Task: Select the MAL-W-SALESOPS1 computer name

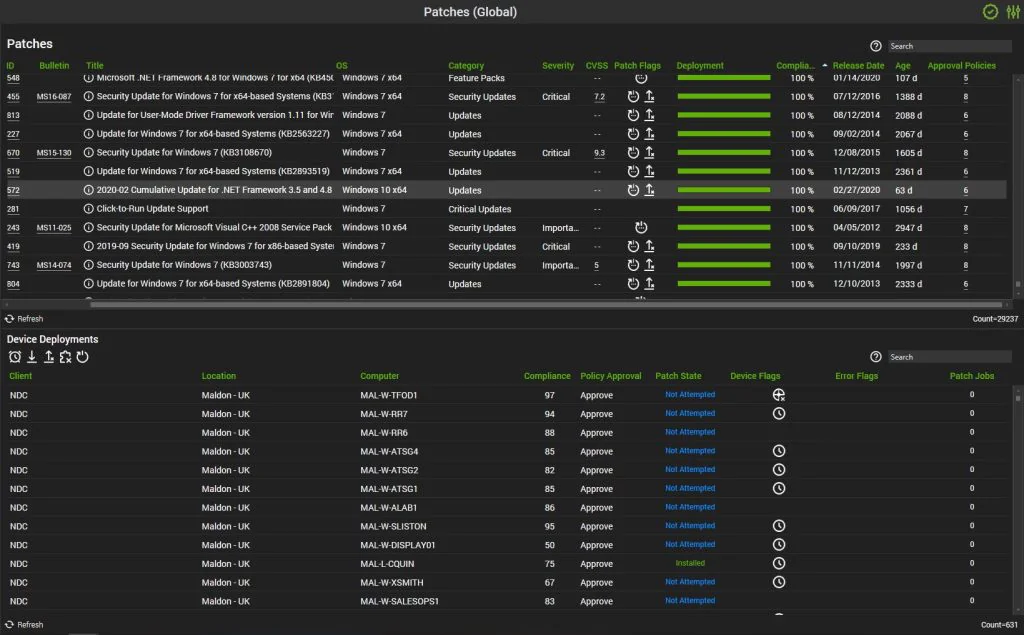Action: click(399, 601)
